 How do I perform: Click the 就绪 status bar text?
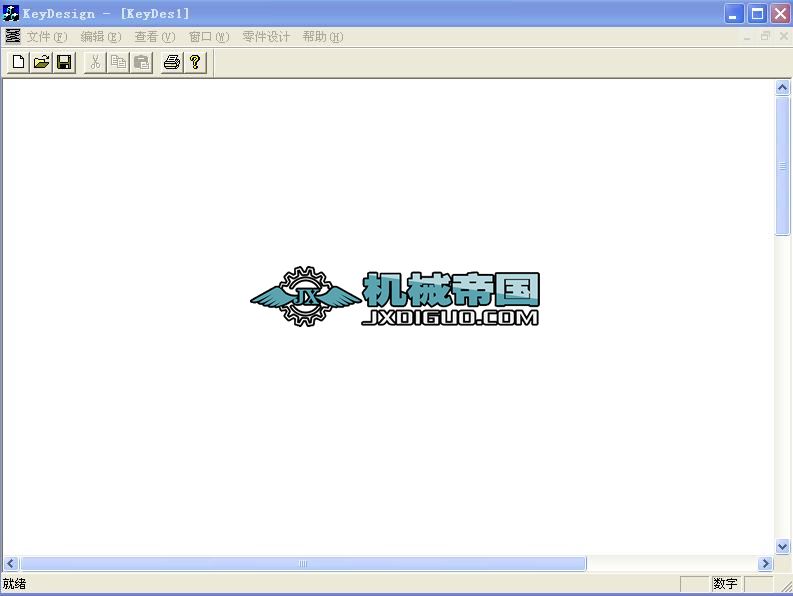[x=14, y=584]
